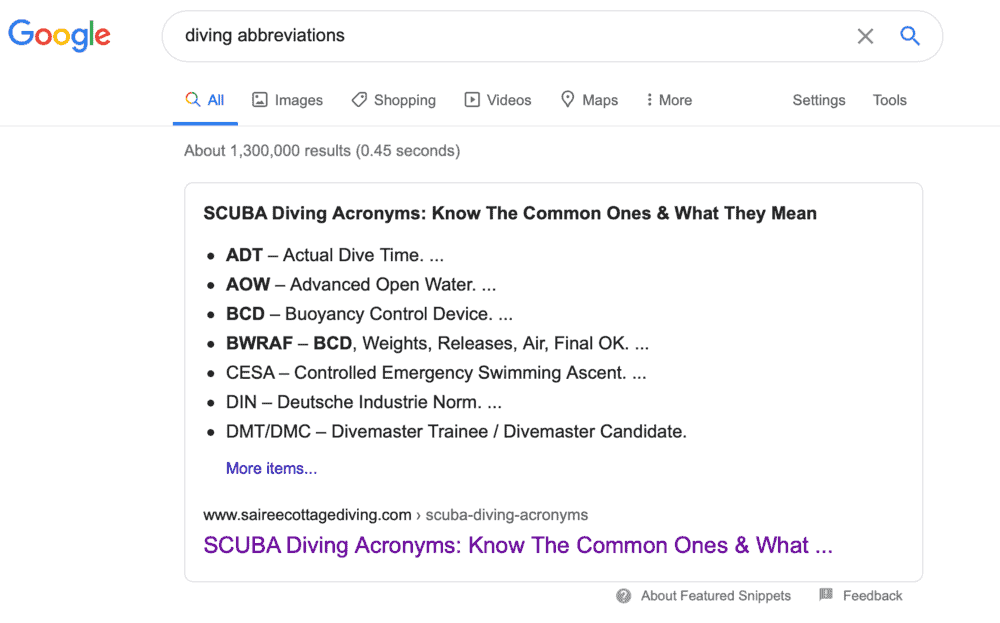Expand More items in the acronym list
Image resolution: width=1000 pixels, height=623 pixels.
pyautogui.click(x=271, y=468)
